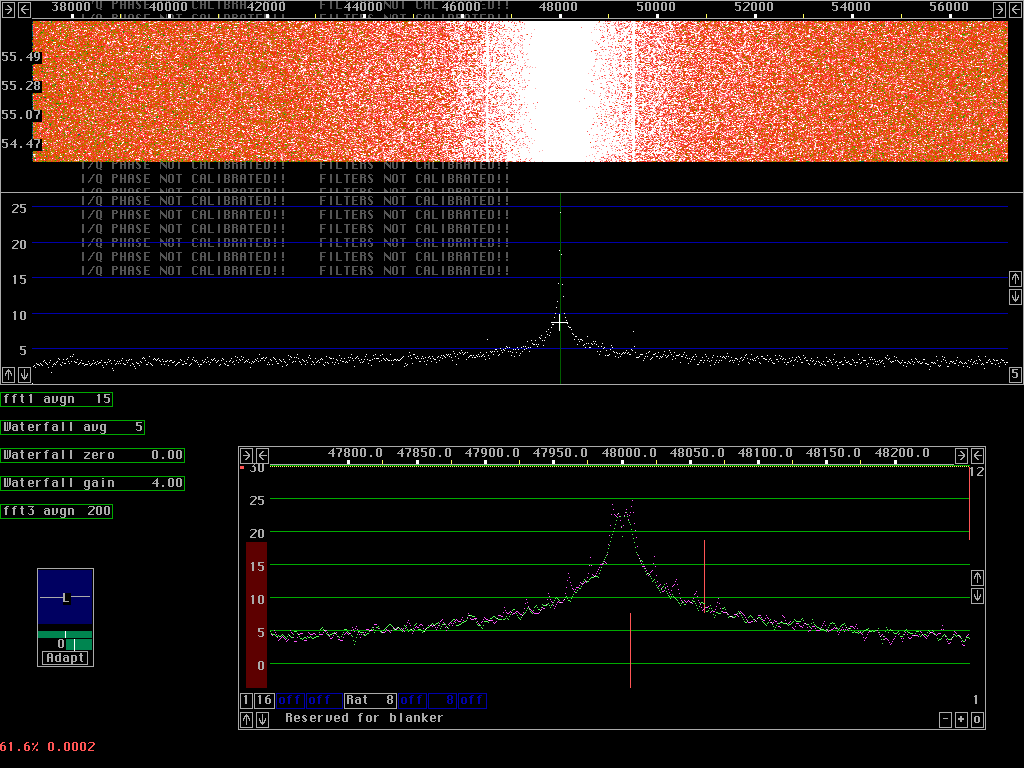Click the 48200.0 frequency label on high-resolution scale
This screenshot has height=768, width=1024.
coord(901,453)
